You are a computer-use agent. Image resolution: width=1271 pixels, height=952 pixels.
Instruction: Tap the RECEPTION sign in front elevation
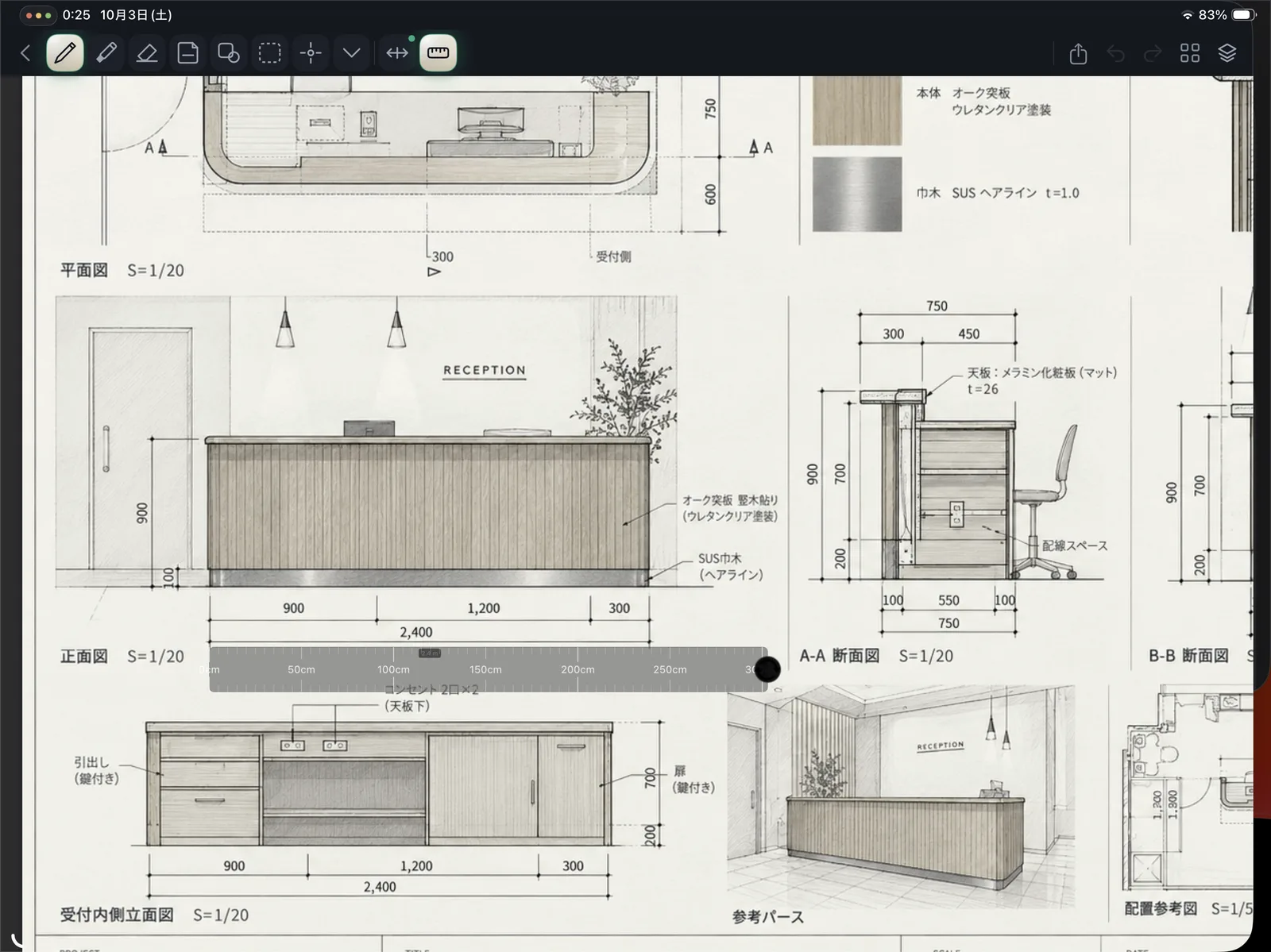(485, 371)
